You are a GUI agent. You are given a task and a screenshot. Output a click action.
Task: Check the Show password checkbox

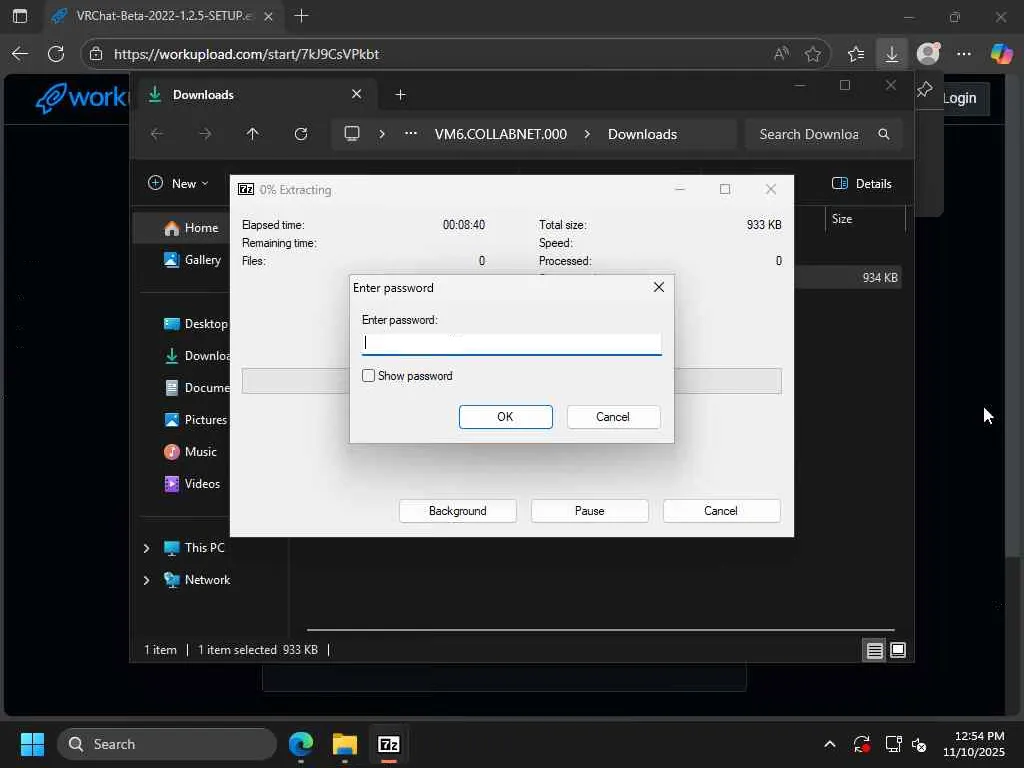(369, 376)
